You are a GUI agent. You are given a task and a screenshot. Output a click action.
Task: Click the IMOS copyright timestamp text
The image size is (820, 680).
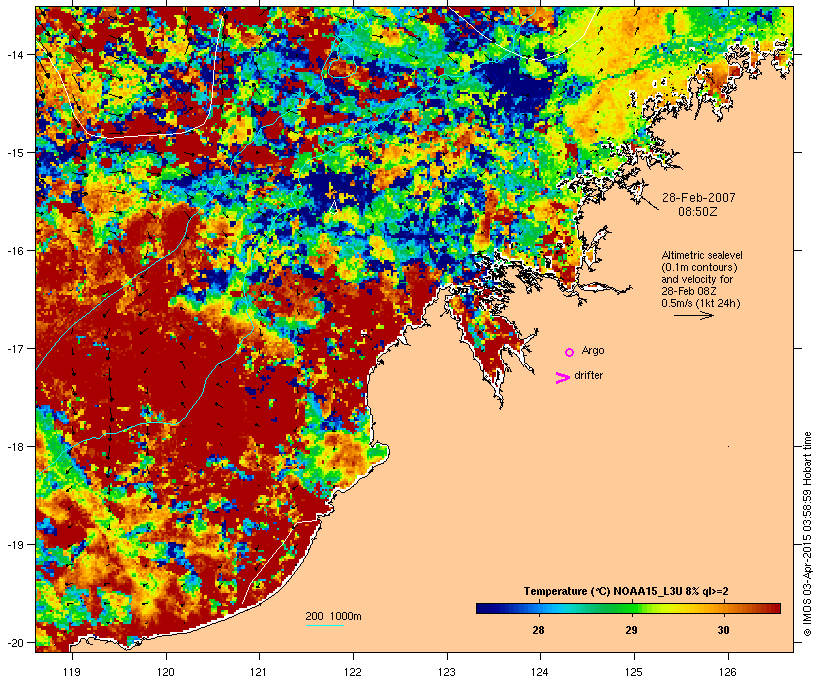807,534
